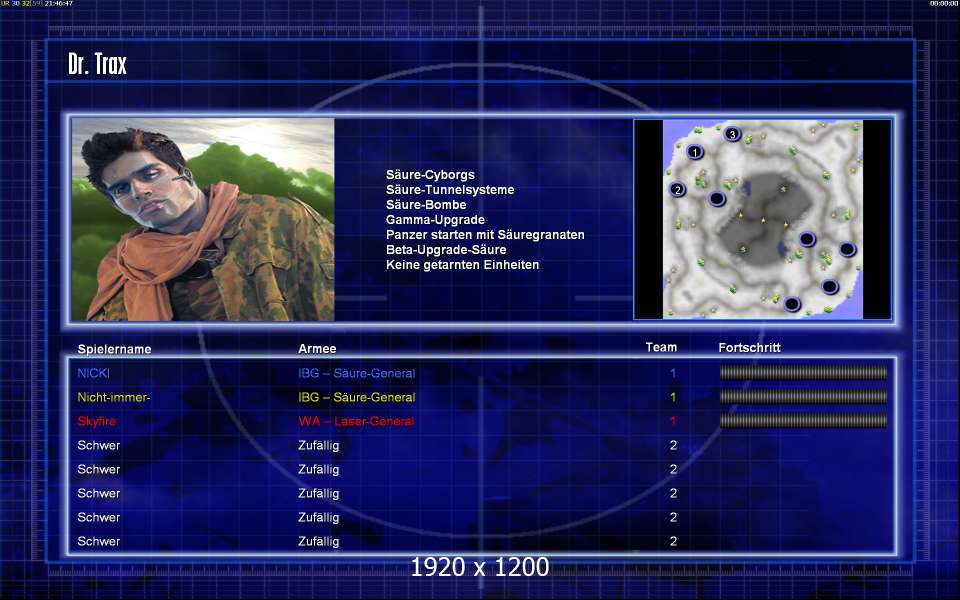The height and width of the screenshot is (600, 960).
Task: Select player NICKI in the list
Action: (x=94, y=373)
